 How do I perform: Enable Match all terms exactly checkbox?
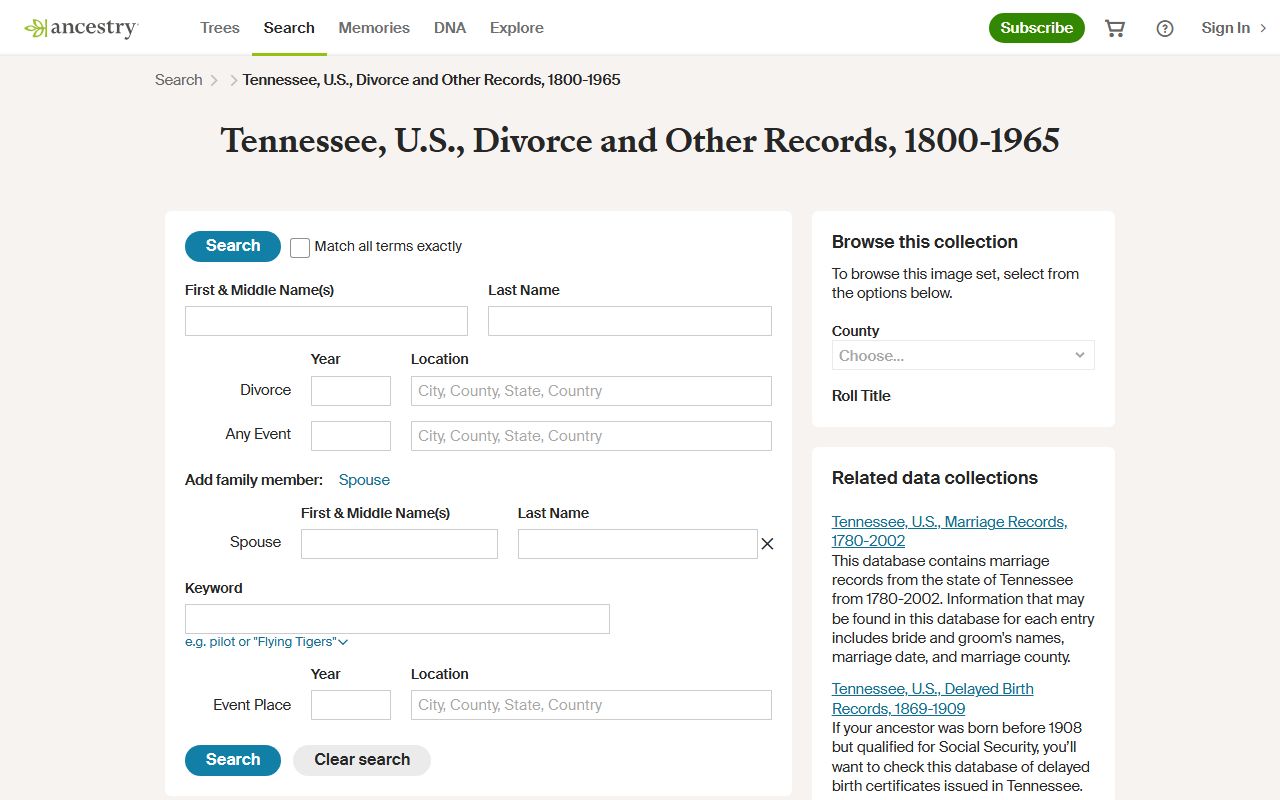point(300,247)
